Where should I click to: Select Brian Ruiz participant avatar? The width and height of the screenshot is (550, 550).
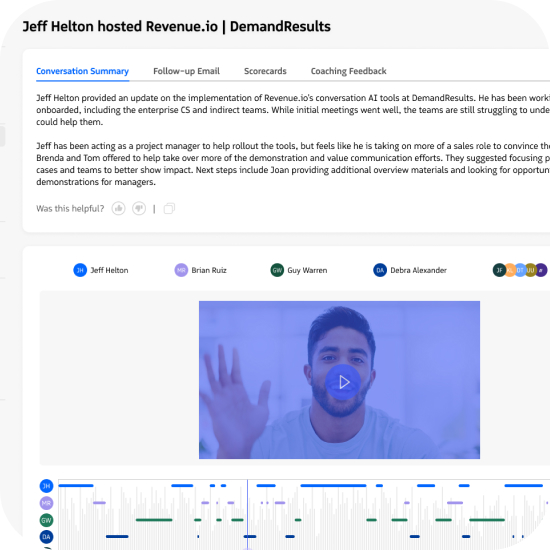tap(181, 270)
